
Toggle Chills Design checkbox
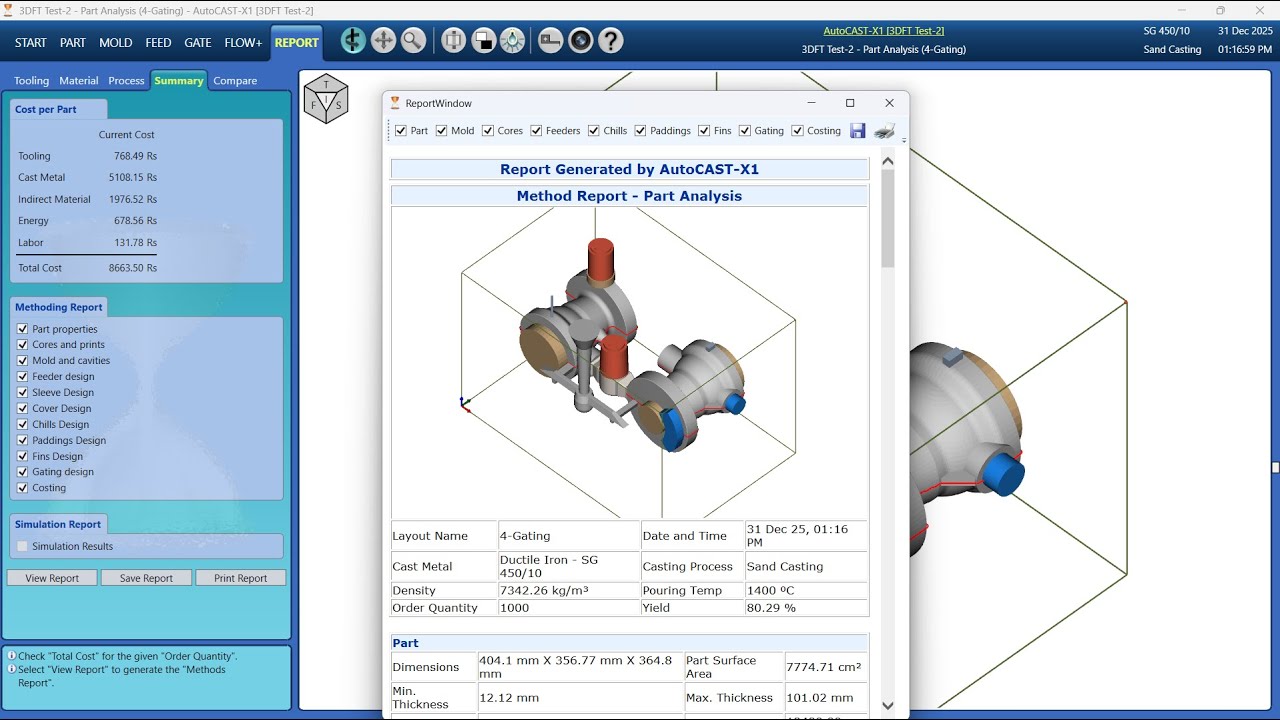[23, 425]
